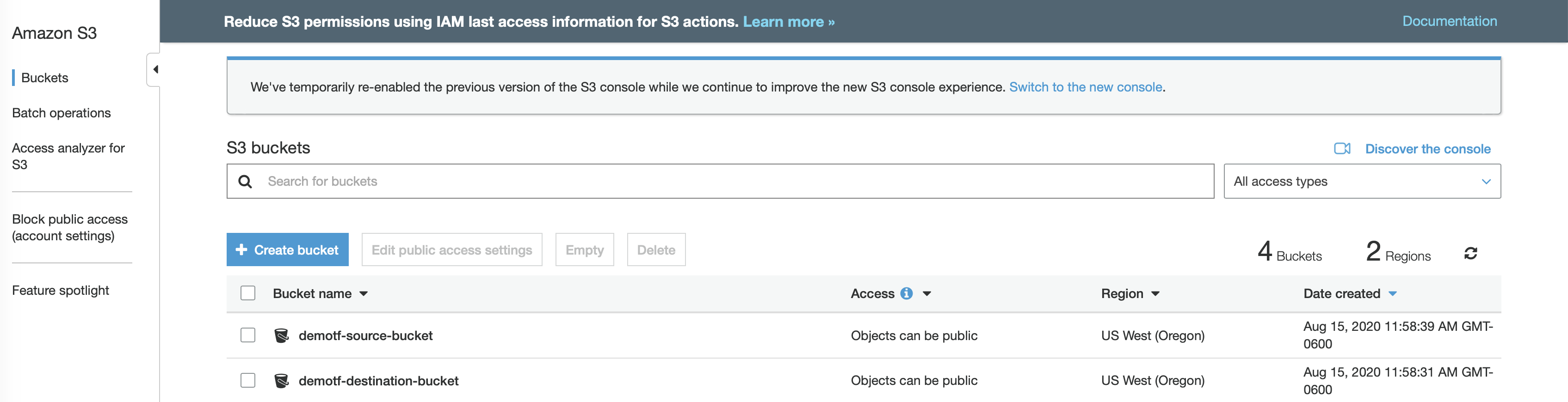1568x402 pixels.
Task: Collapse the left sidebar with the arrow
Action: 155,69
